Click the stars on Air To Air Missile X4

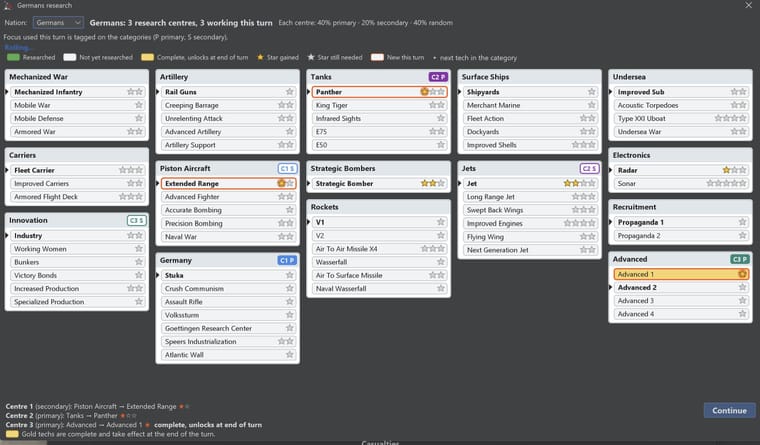click(432, 249)
